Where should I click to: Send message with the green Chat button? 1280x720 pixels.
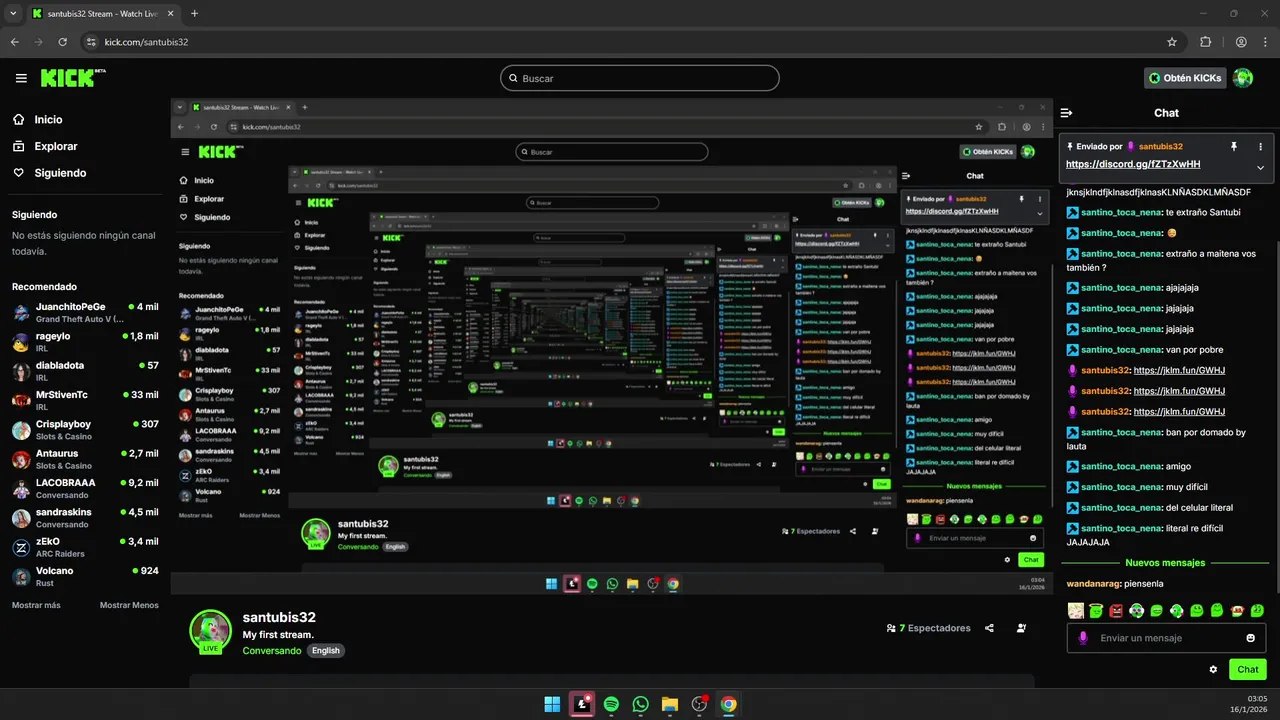click(1247, 669)
